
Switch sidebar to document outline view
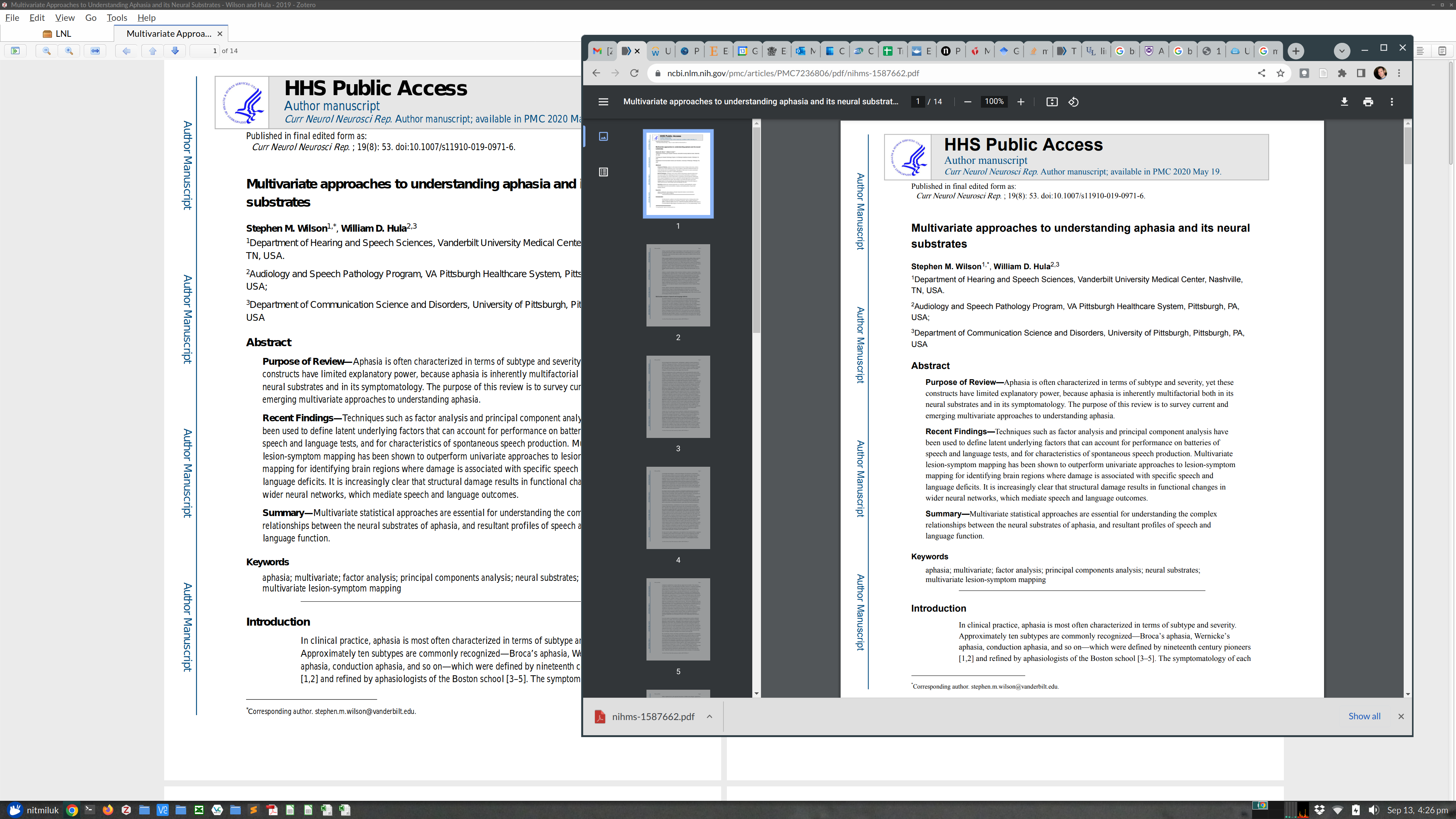pos(603,172)
